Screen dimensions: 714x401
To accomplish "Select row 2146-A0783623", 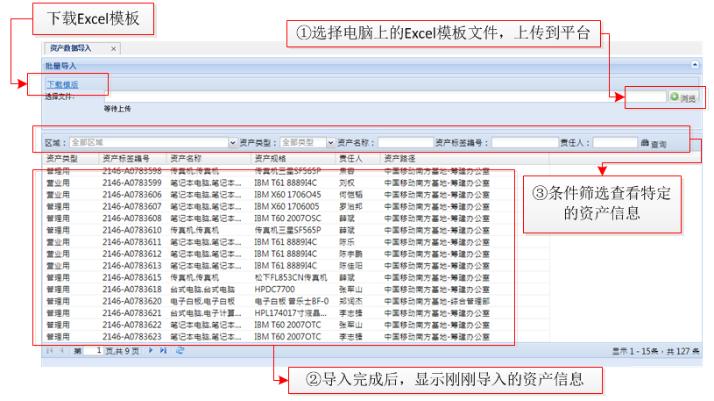I will (296, 337).
